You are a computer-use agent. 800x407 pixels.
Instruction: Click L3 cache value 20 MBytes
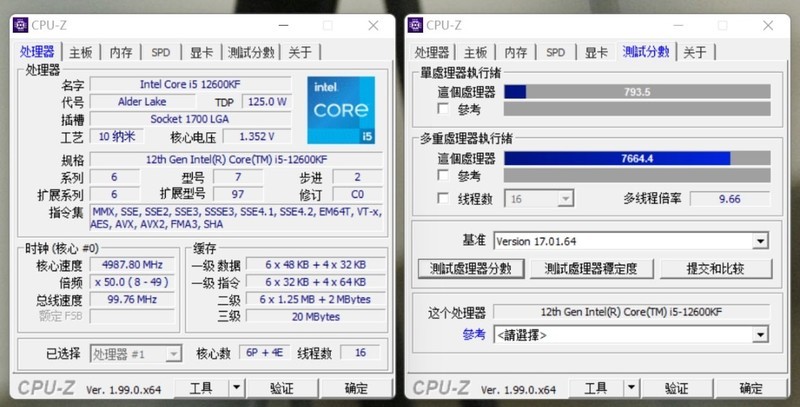click(x=316, y=317)
